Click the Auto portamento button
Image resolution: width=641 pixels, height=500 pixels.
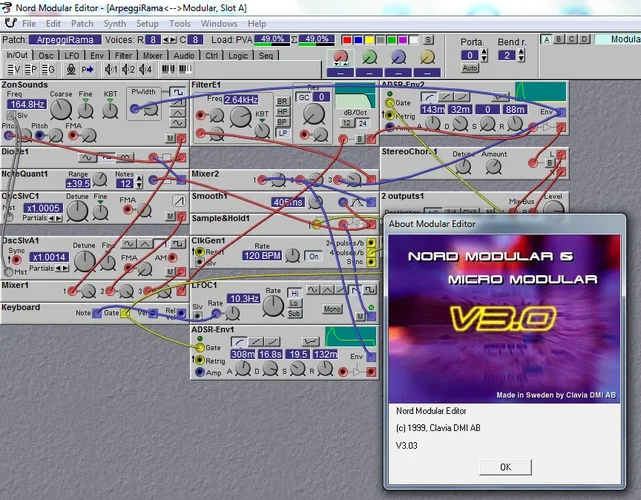470,68
